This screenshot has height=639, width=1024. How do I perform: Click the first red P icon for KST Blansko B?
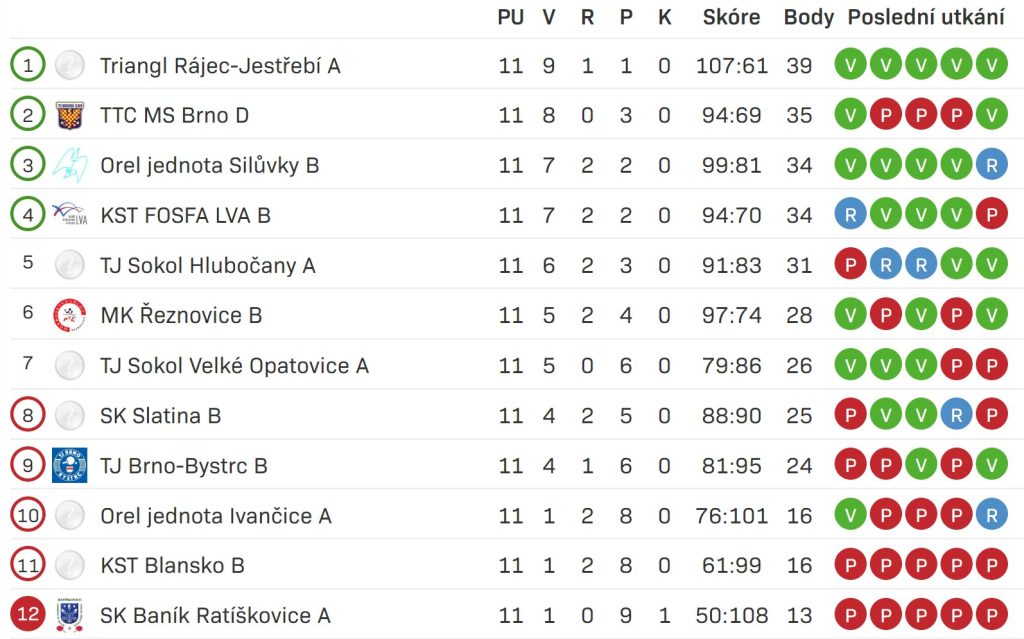point(850,565)
